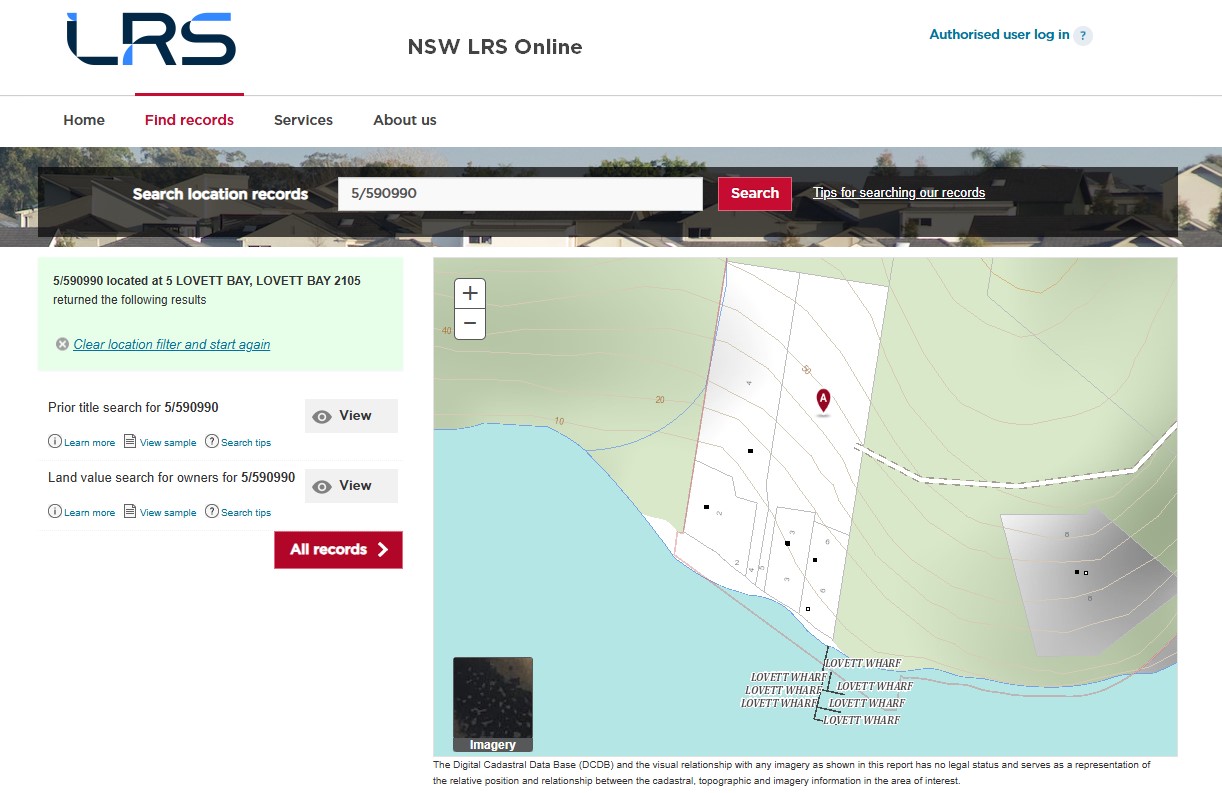Viewport: 1222px width, 793px height.
Task: Zoom out on the map
Action: 470,324
